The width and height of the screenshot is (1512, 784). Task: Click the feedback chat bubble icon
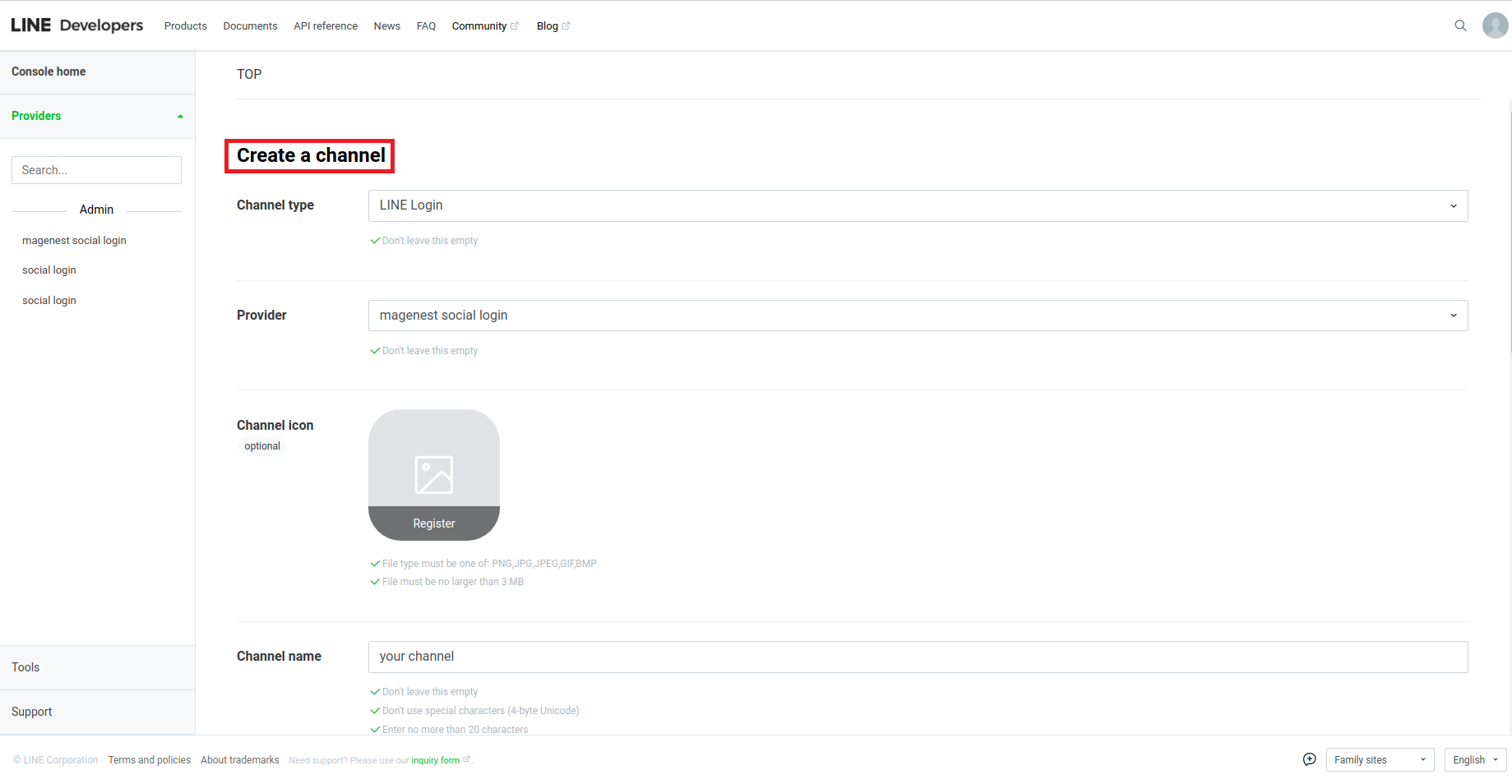coord(1310,759)
